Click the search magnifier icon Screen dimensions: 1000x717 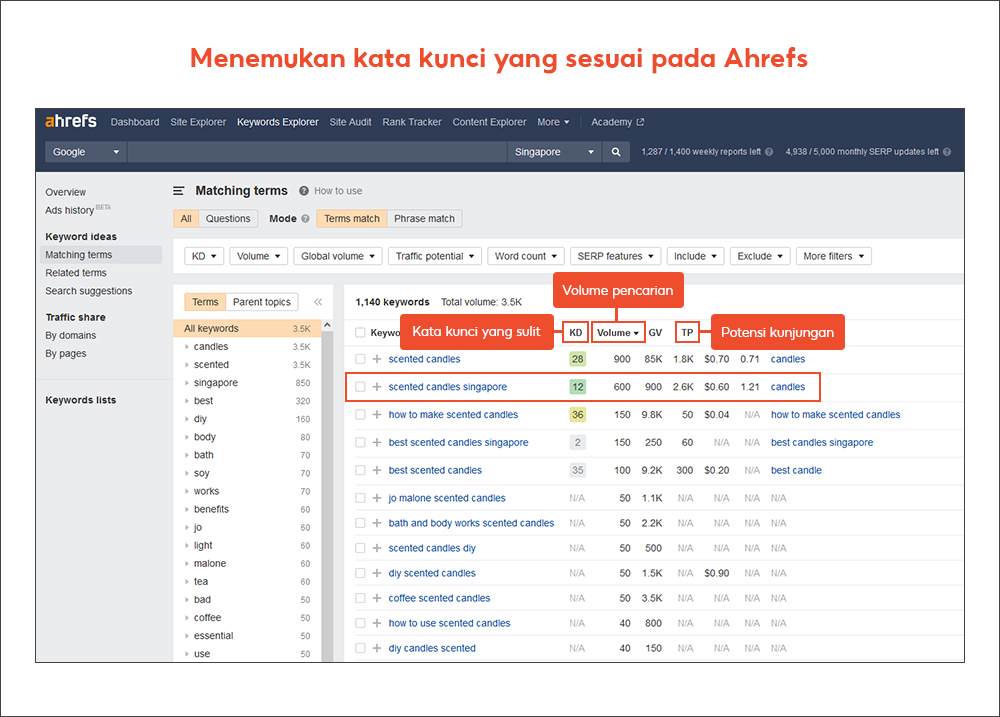615,152
